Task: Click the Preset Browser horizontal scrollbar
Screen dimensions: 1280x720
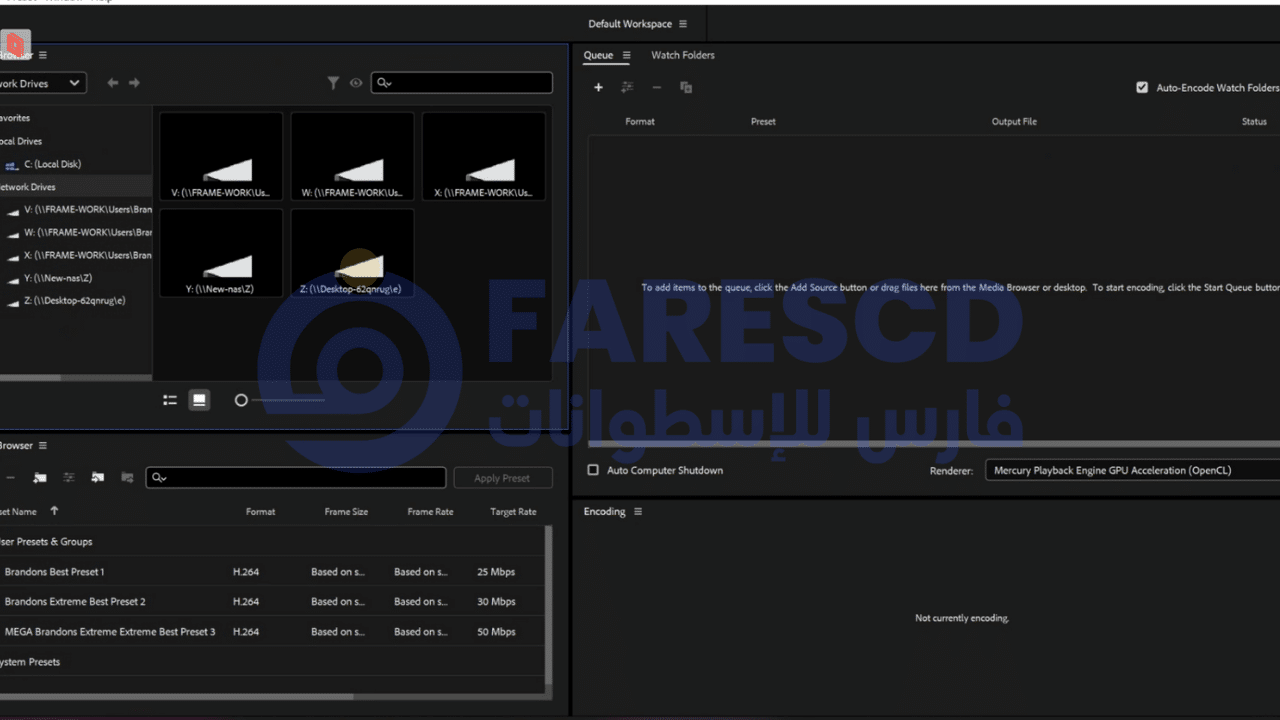Action: 176,696
